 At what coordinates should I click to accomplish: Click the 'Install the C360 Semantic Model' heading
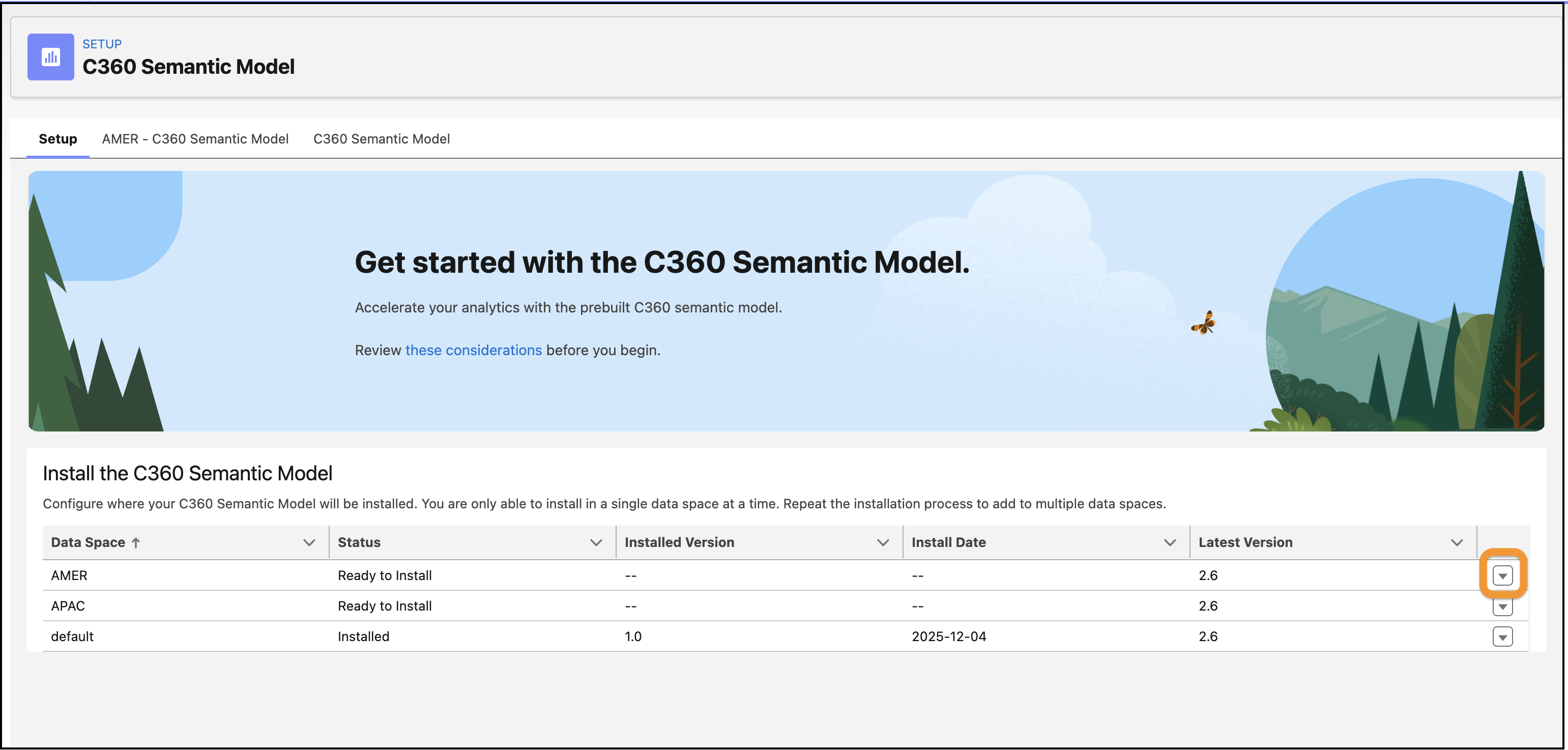coord(187,473)
